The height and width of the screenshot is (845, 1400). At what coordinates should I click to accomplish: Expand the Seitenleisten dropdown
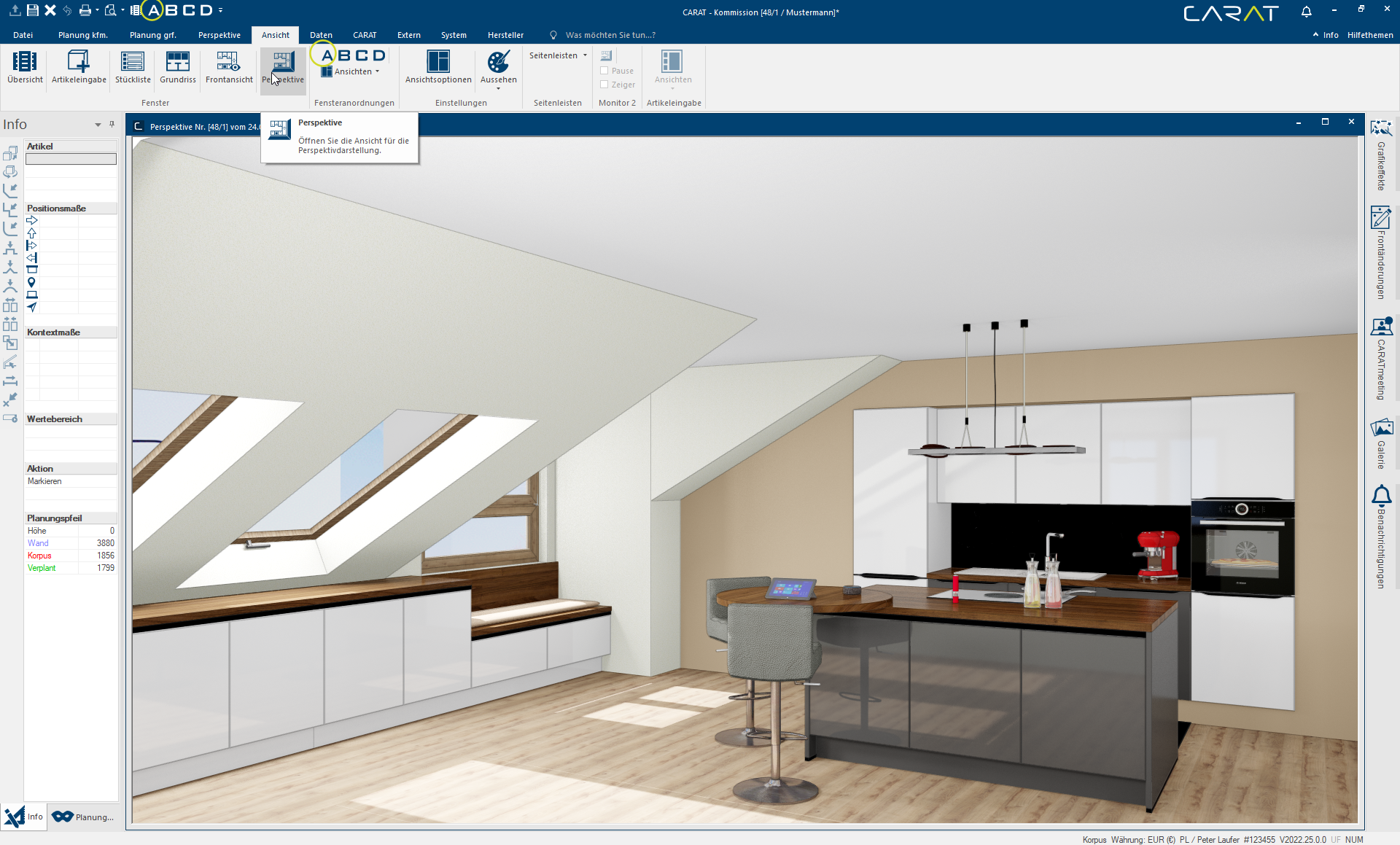coord(558,55)
